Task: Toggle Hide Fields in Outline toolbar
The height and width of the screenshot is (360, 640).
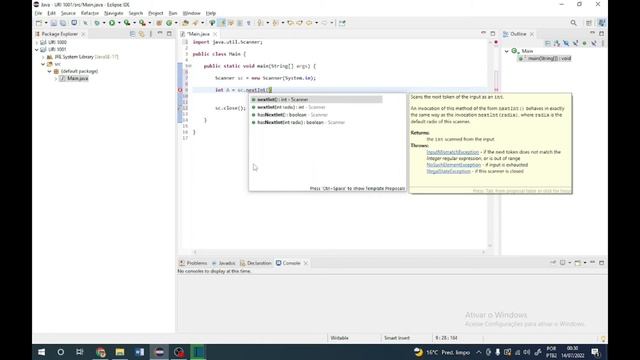Action: point(566,43)
